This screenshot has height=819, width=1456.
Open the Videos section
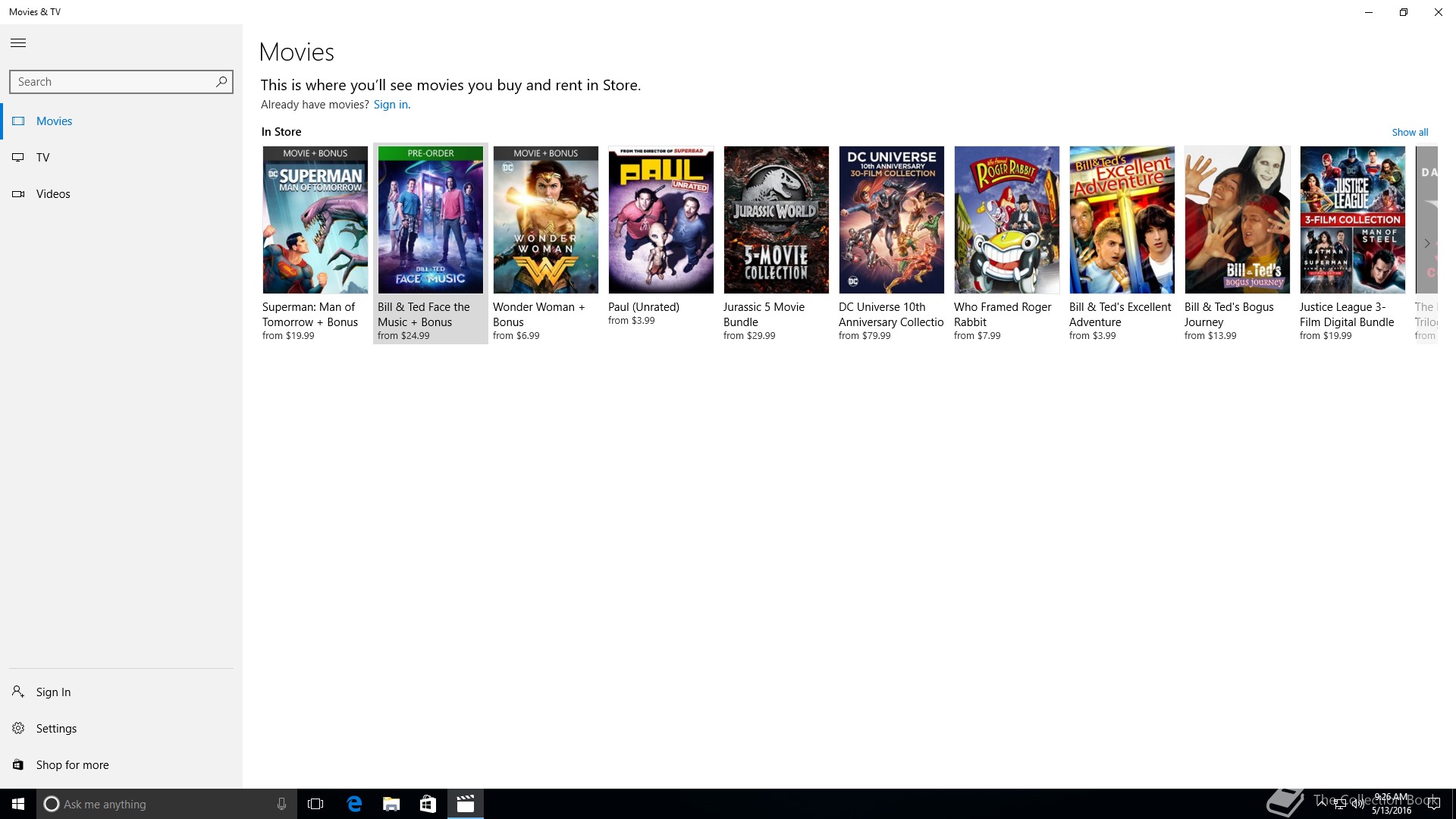tap(121, 194)
